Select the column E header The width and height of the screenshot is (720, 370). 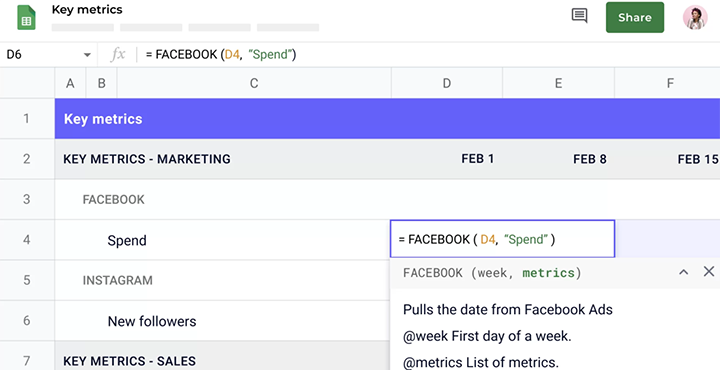coord(558,83)
